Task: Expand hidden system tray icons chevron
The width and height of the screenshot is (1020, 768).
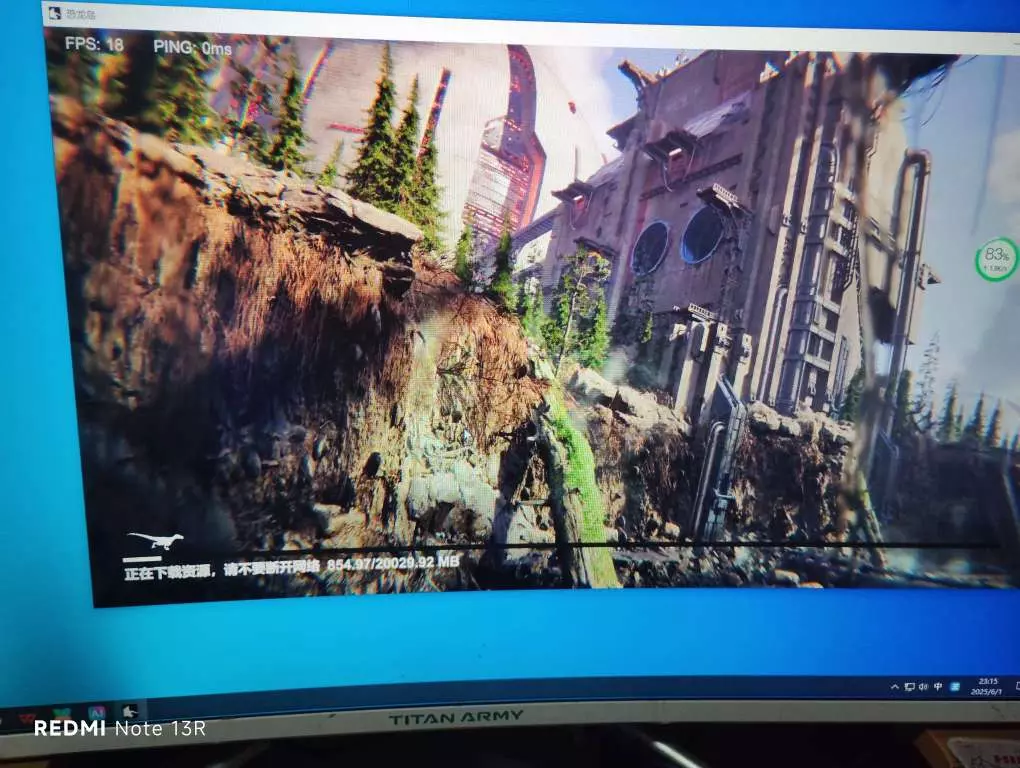Action: coord(895,687)
